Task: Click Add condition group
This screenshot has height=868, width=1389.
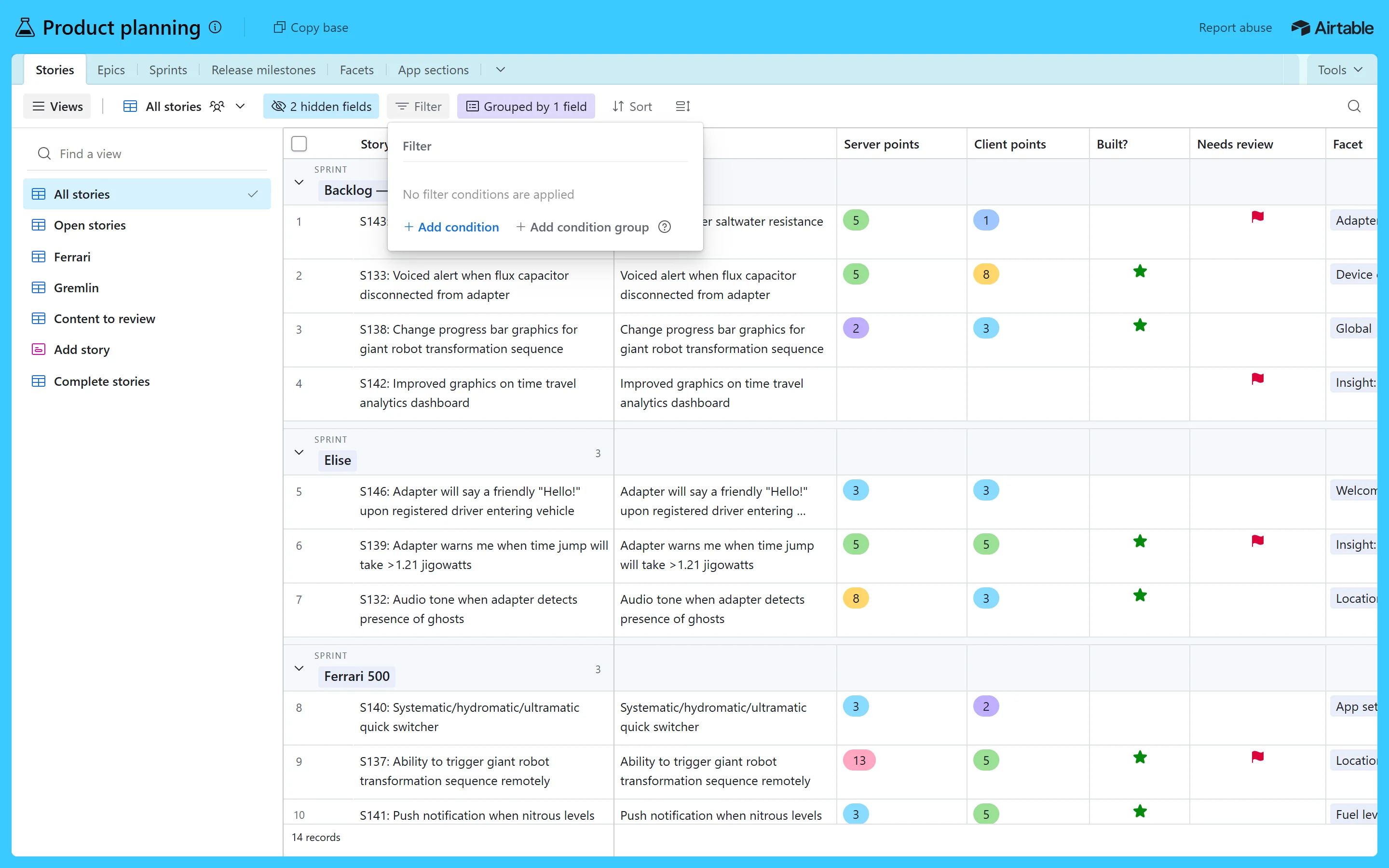Action: click(583, 227)
